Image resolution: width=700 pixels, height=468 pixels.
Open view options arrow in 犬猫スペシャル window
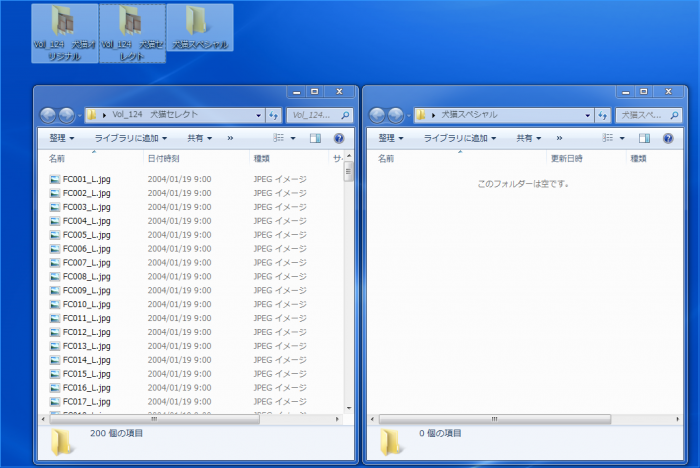pos(622,138)
